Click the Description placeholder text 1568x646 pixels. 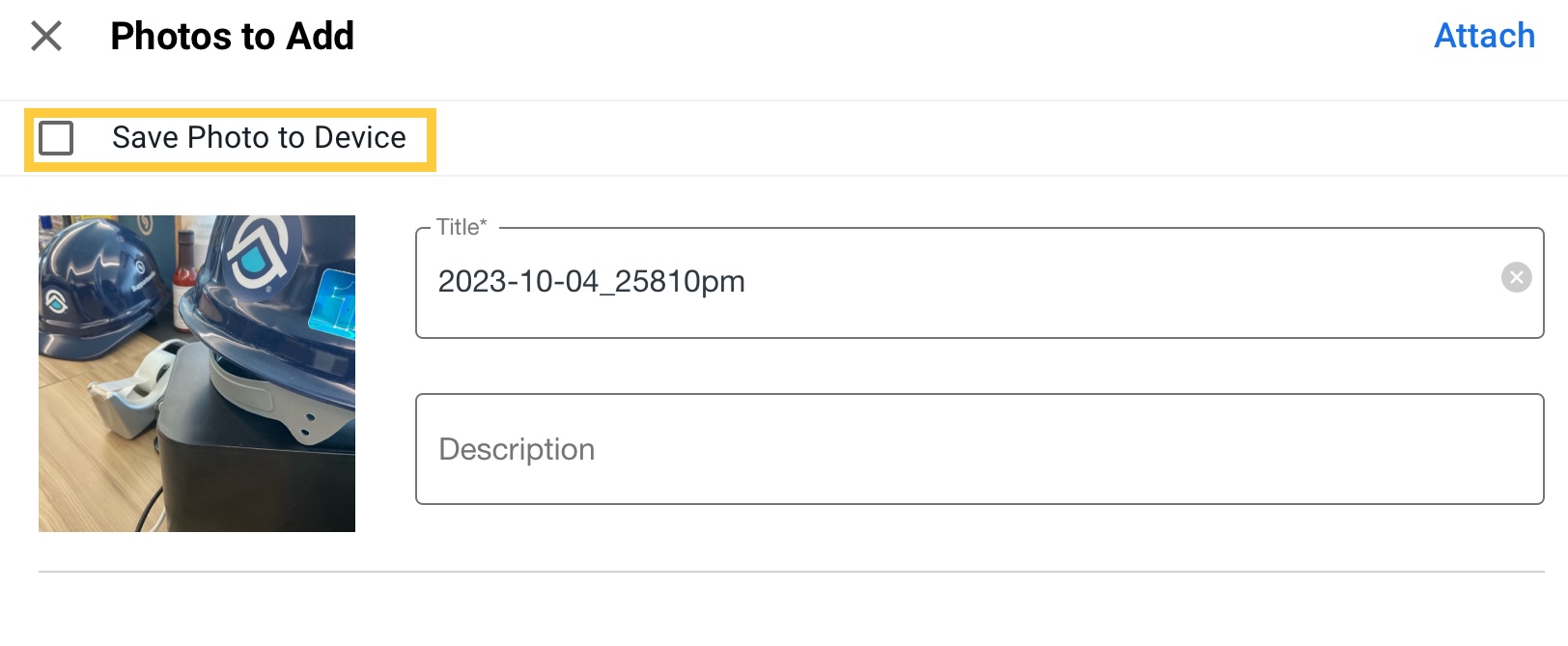[x=517, y=449]
